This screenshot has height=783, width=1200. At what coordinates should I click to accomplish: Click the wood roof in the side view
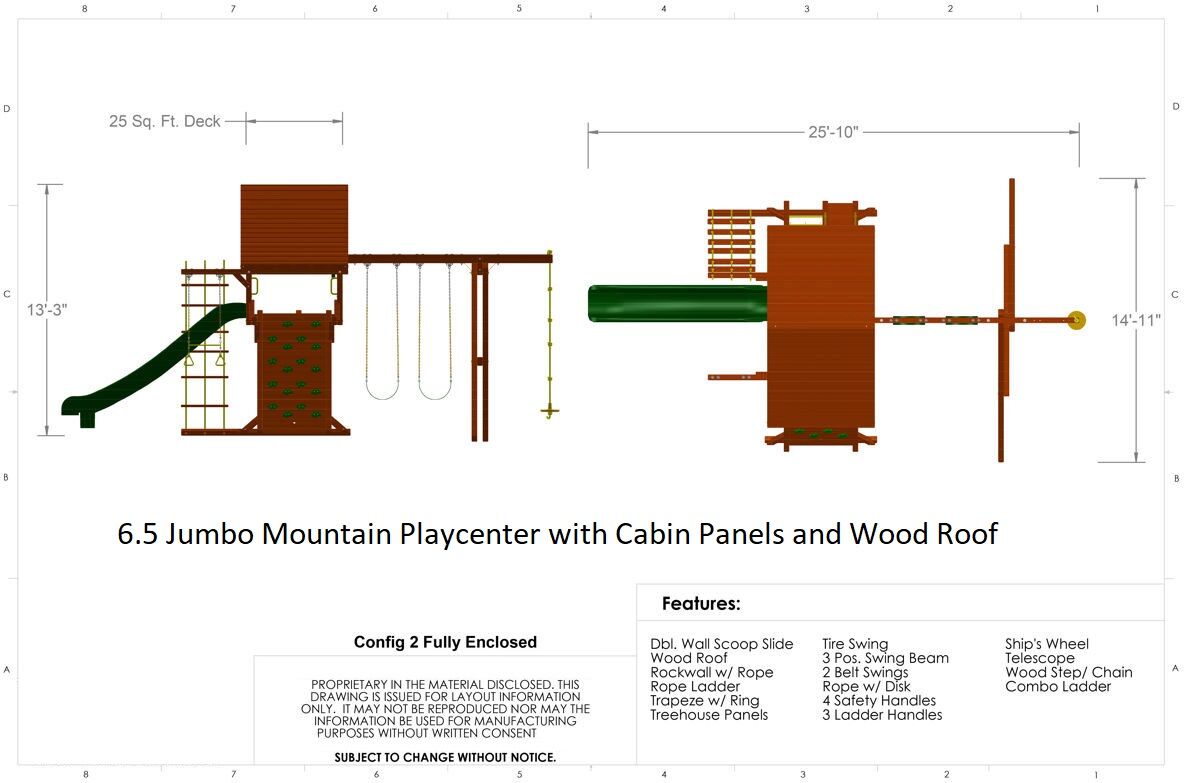pyautogui.click(x=294, y=224)
